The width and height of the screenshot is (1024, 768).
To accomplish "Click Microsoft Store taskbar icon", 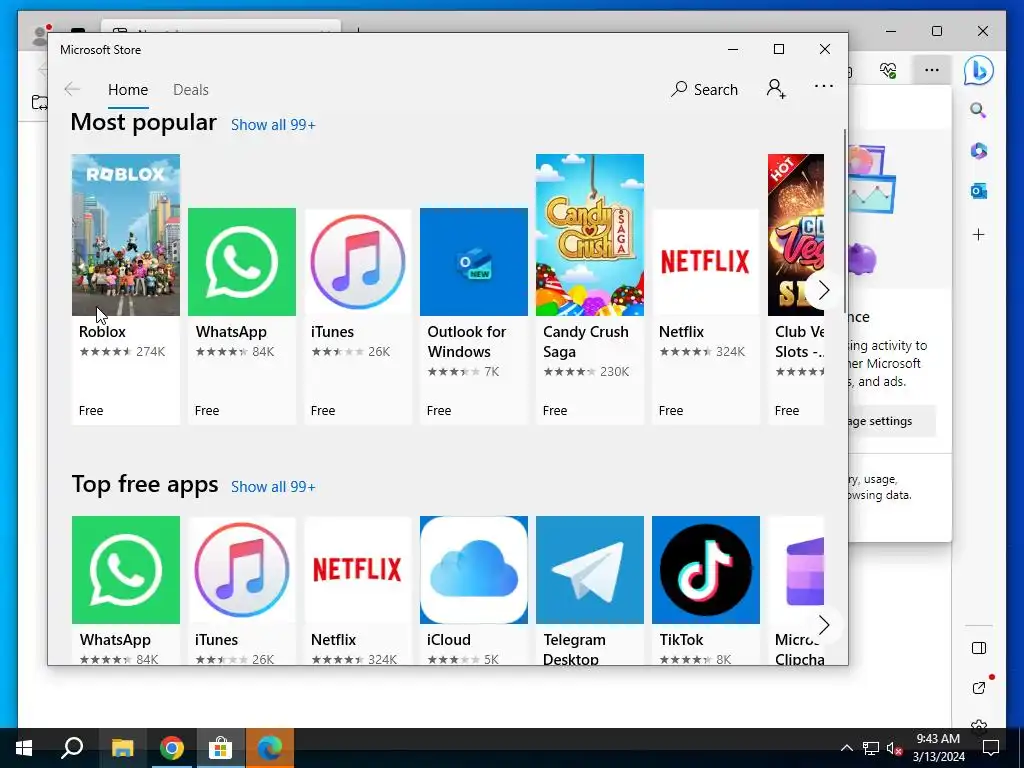I will click(x=220, y=748).
